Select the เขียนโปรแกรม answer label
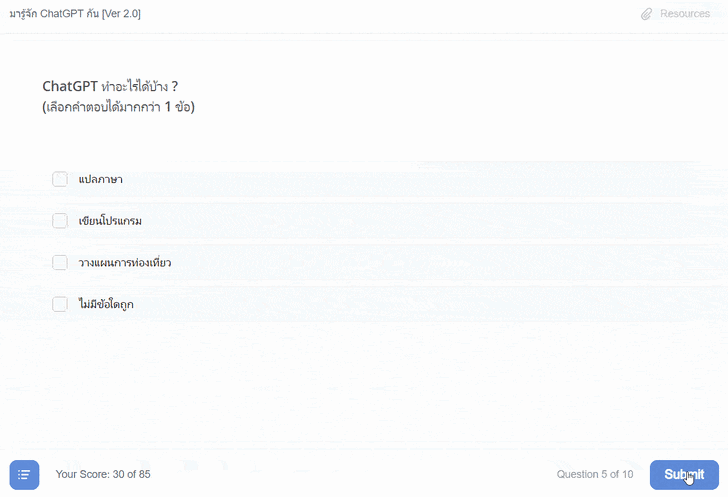The image size is (728, 497). pos(110,221)
